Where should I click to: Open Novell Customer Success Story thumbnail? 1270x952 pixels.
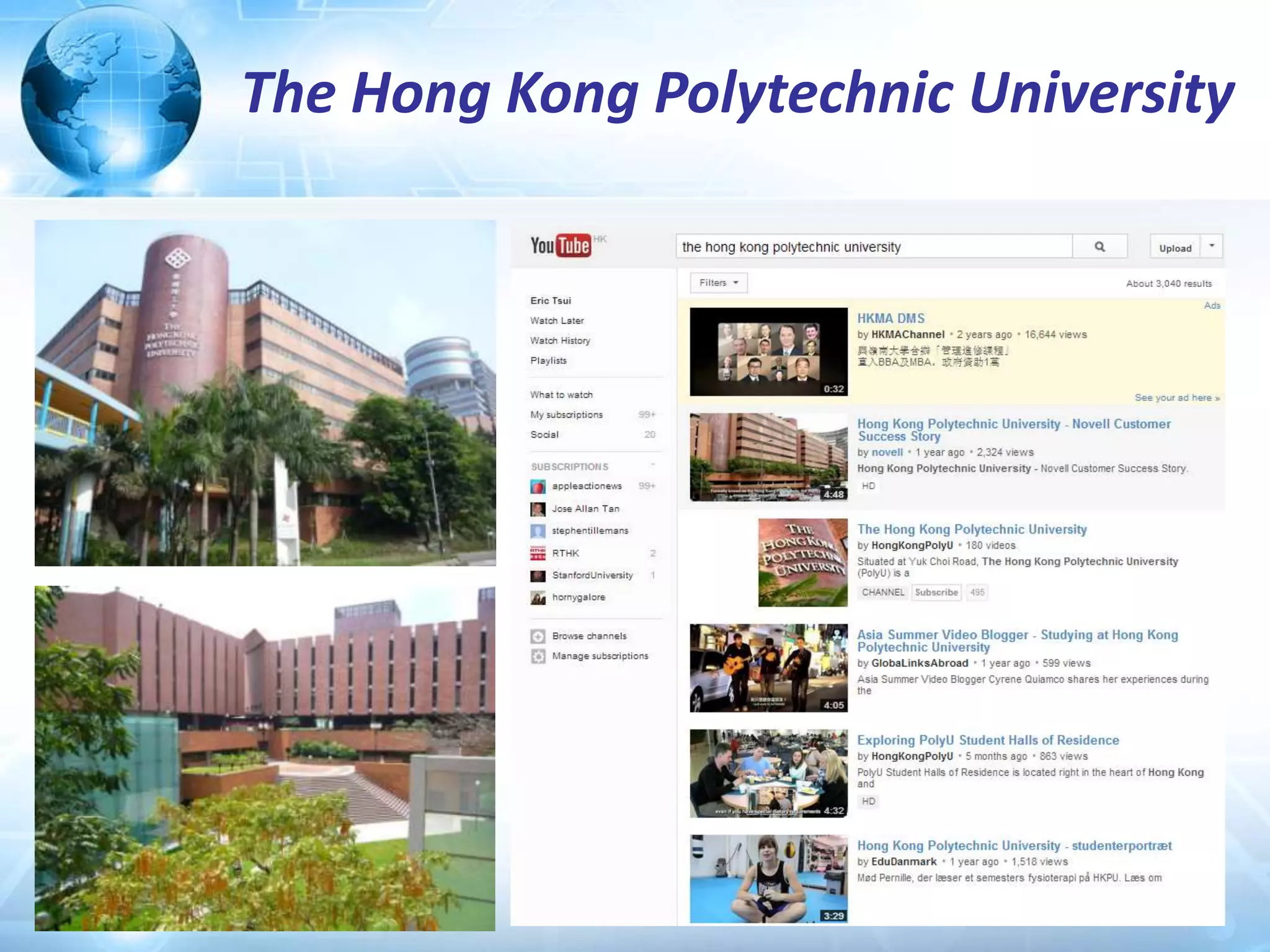click(x=768, y=457)
